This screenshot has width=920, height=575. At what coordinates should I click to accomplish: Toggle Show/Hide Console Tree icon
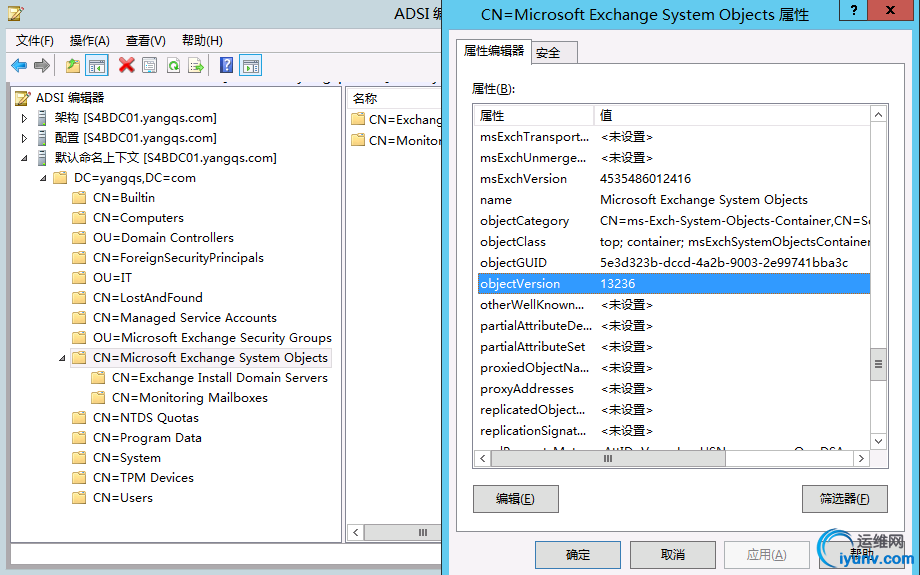click(x=97, y=65)
